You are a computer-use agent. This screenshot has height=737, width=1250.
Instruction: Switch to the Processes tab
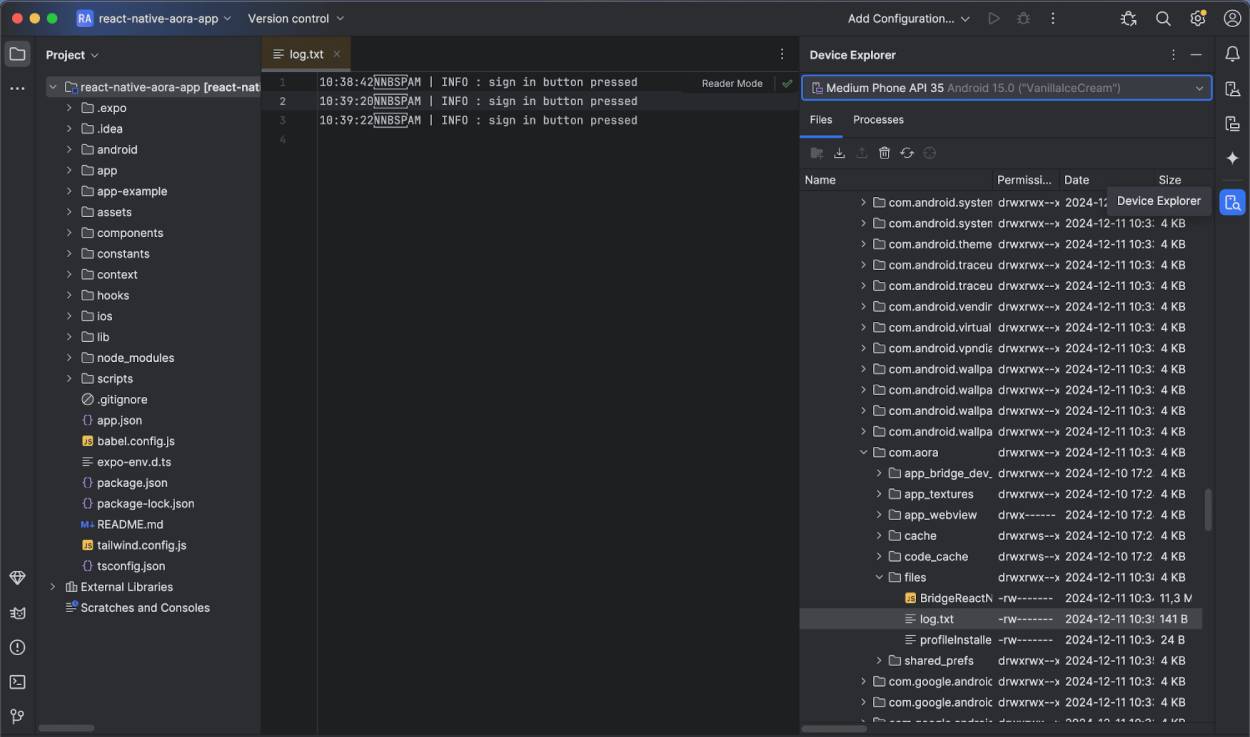[x=877, y=119]
